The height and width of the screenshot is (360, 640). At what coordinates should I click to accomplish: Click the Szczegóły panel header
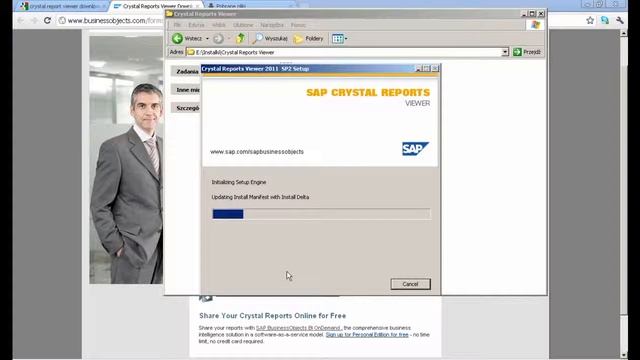point(186,108)
